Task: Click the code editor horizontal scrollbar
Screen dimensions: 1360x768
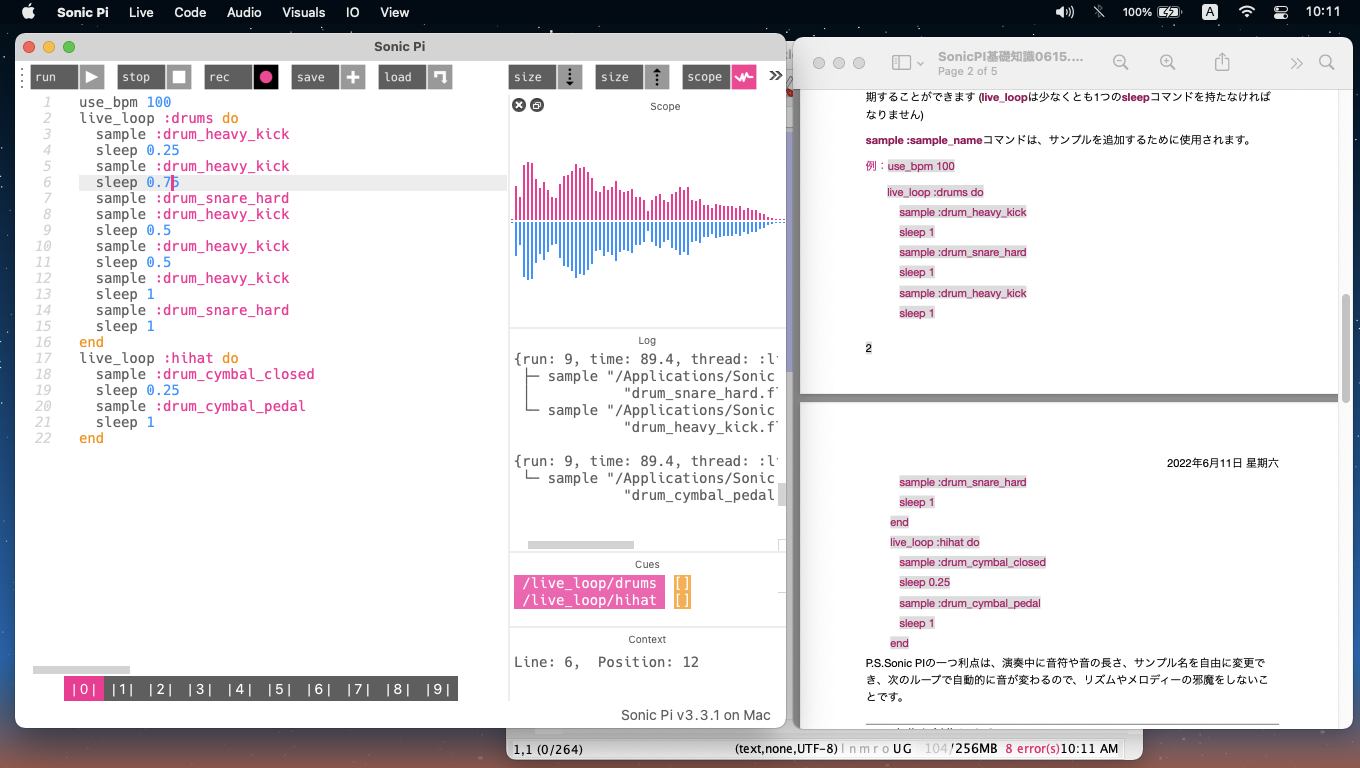Action: click(x=81, y=669)
